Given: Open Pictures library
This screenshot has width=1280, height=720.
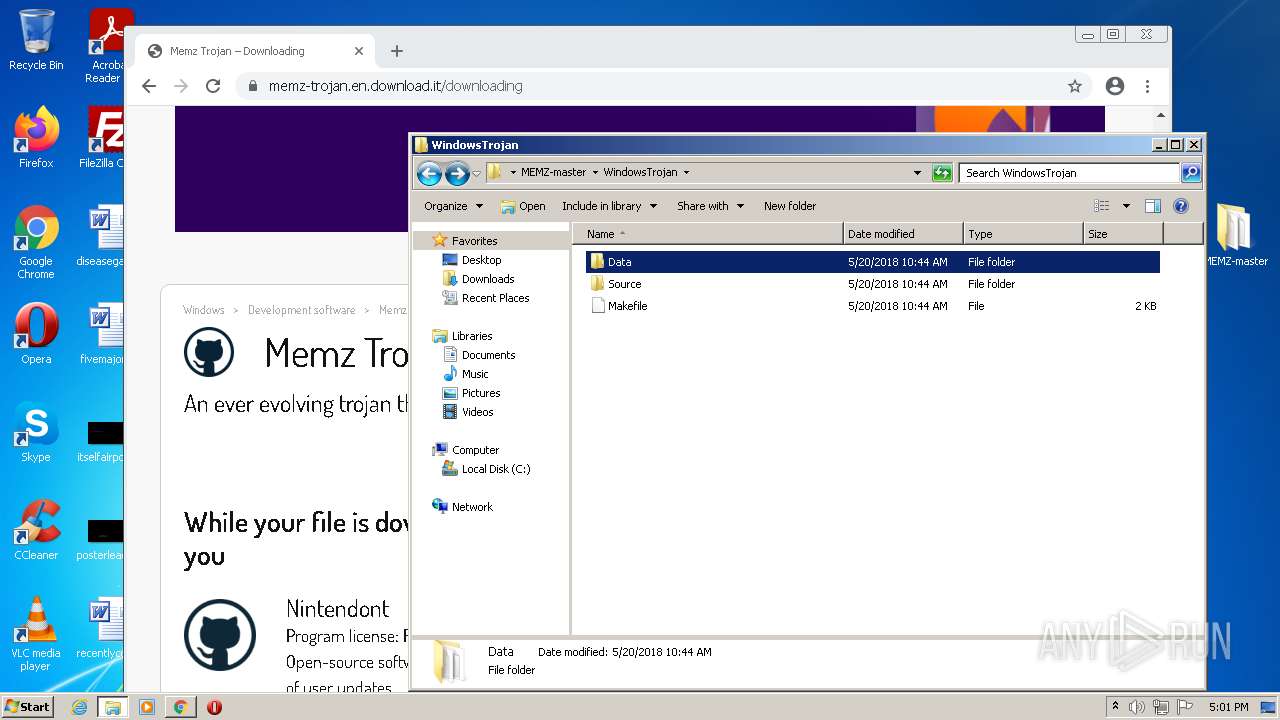Looking at the screenshot, I should pos(471,393).
